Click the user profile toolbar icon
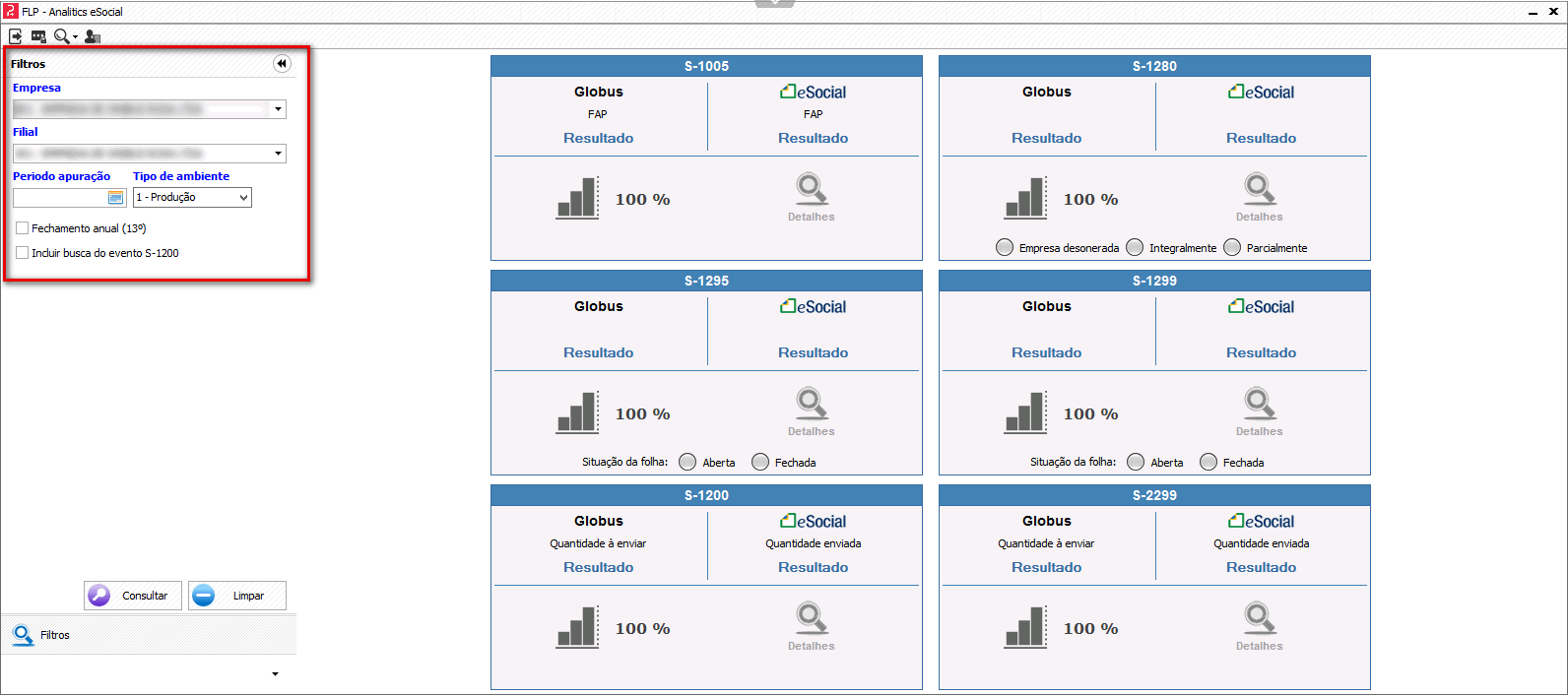This screenshot has width=1568, height=696. tap(93, 36)
